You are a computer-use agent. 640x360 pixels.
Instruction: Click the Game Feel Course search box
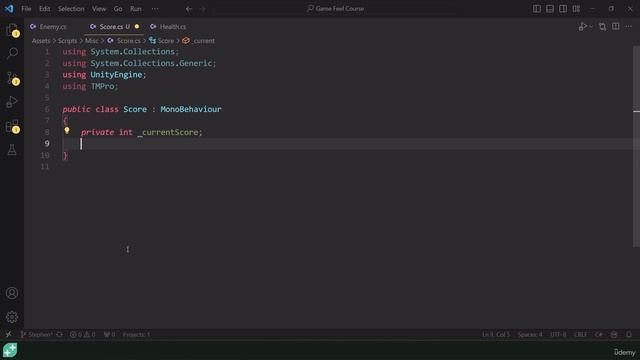(x=336, y=9)
